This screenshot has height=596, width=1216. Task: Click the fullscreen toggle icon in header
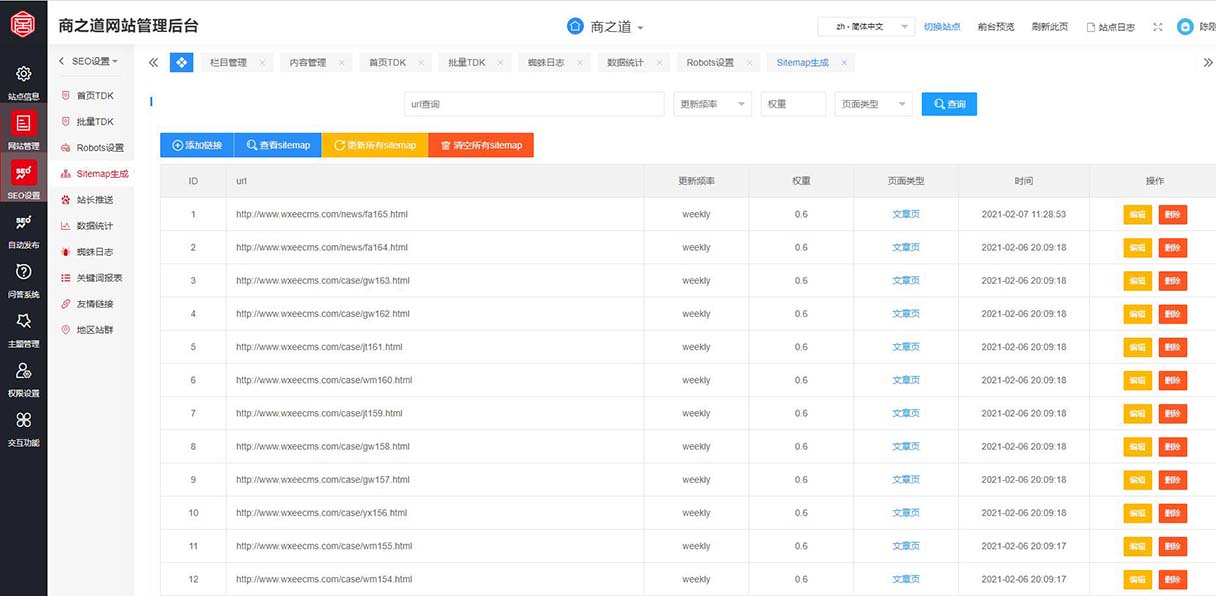(x=1158, y=27)
